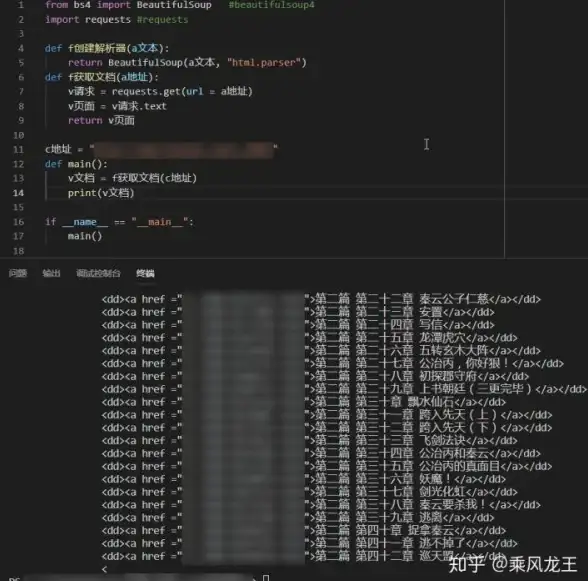Click terminal row 第二十九章 上书朝廷
The image size is (588, 581).
[344, 389]
